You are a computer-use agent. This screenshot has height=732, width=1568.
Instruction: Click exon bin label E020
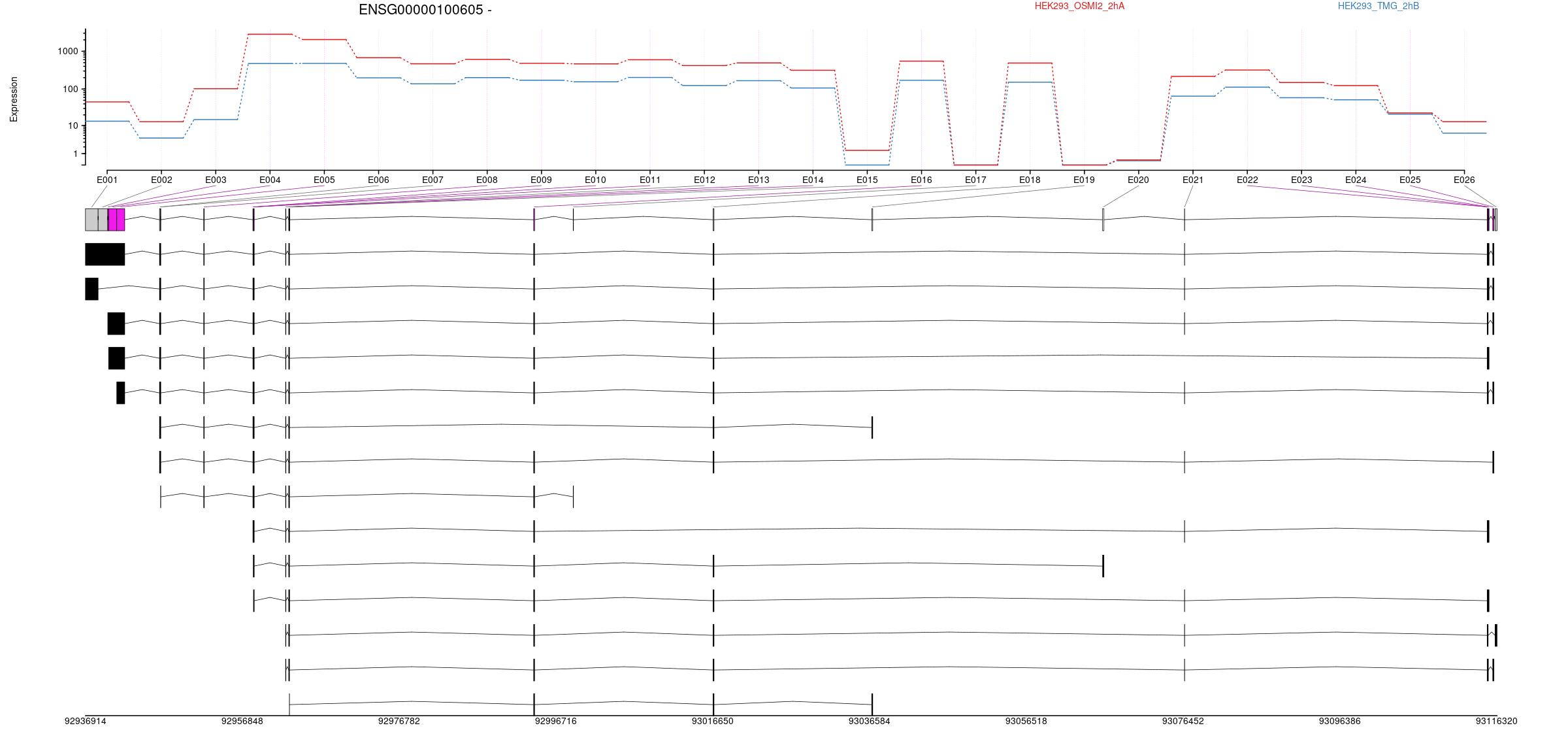[1138, 180]
